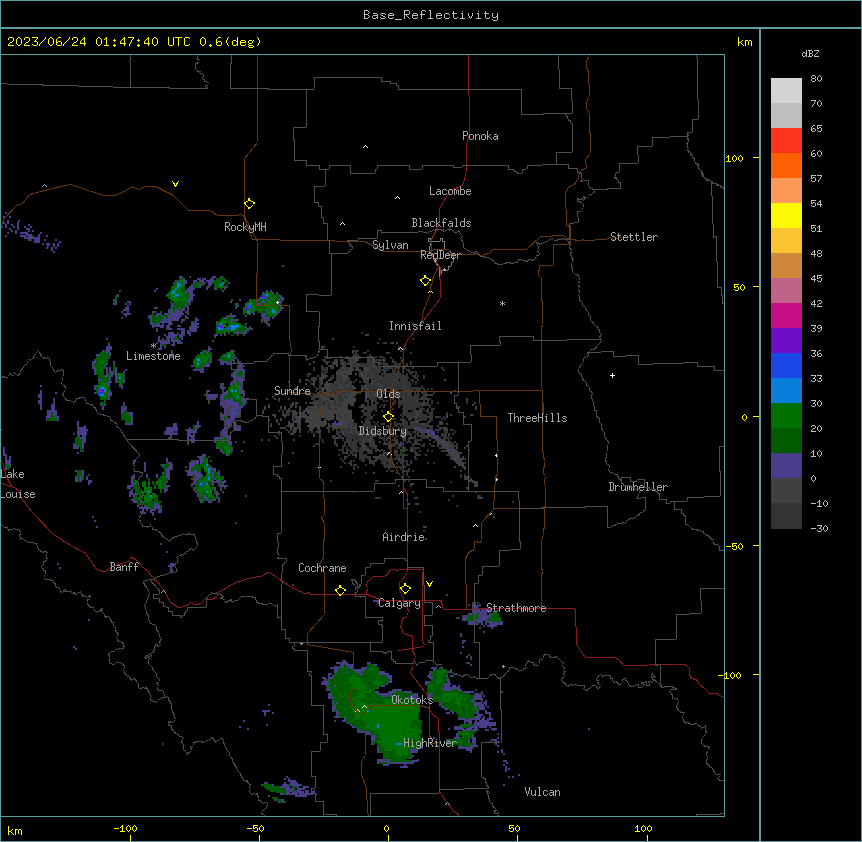This screenshot has width=862, height=842.
Task: Click the 100 km right axis tick label
Action: point(734,158)
